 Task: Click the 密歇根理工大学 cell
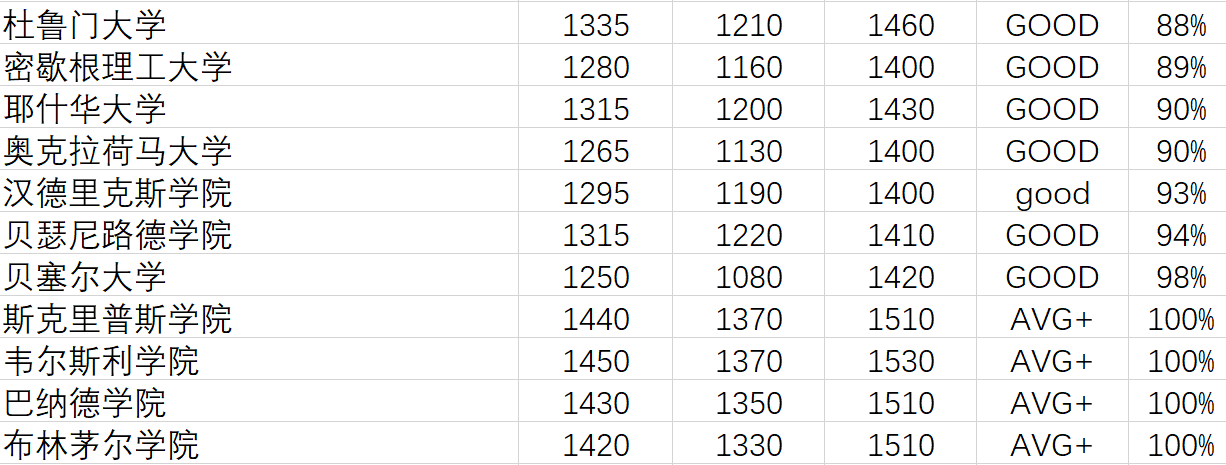118,67
